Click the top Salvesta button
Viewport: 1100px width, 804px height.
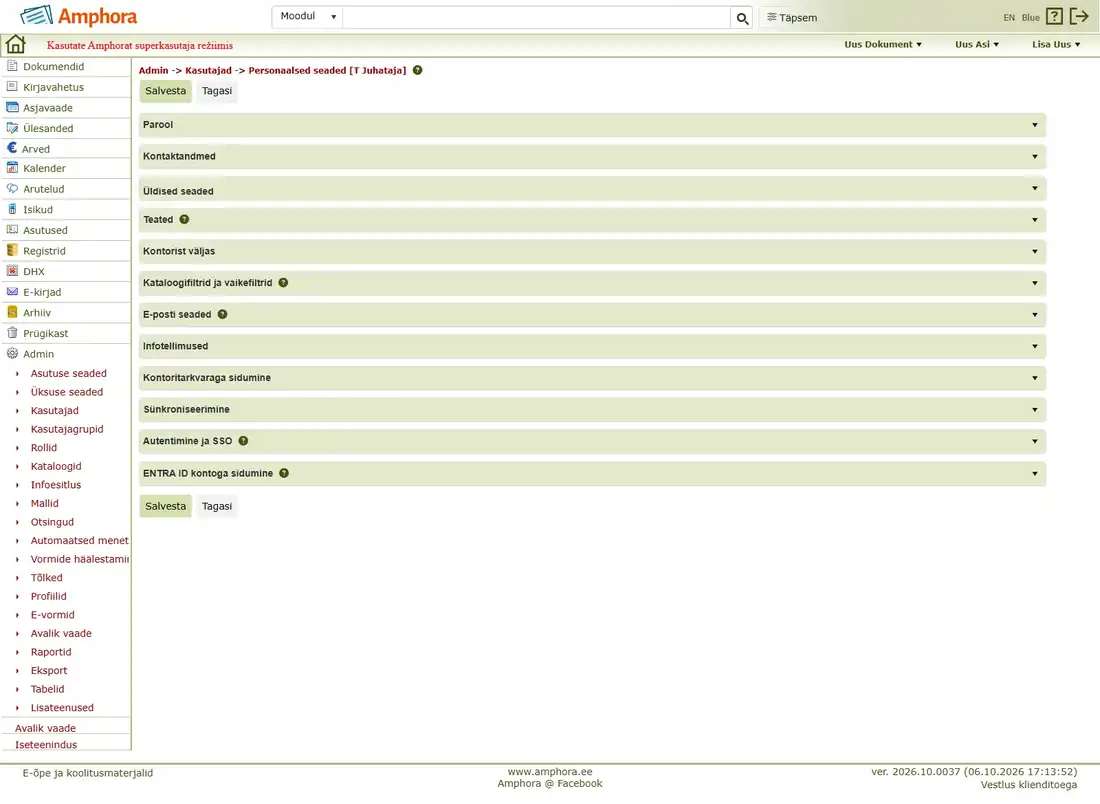pos(166,91)
